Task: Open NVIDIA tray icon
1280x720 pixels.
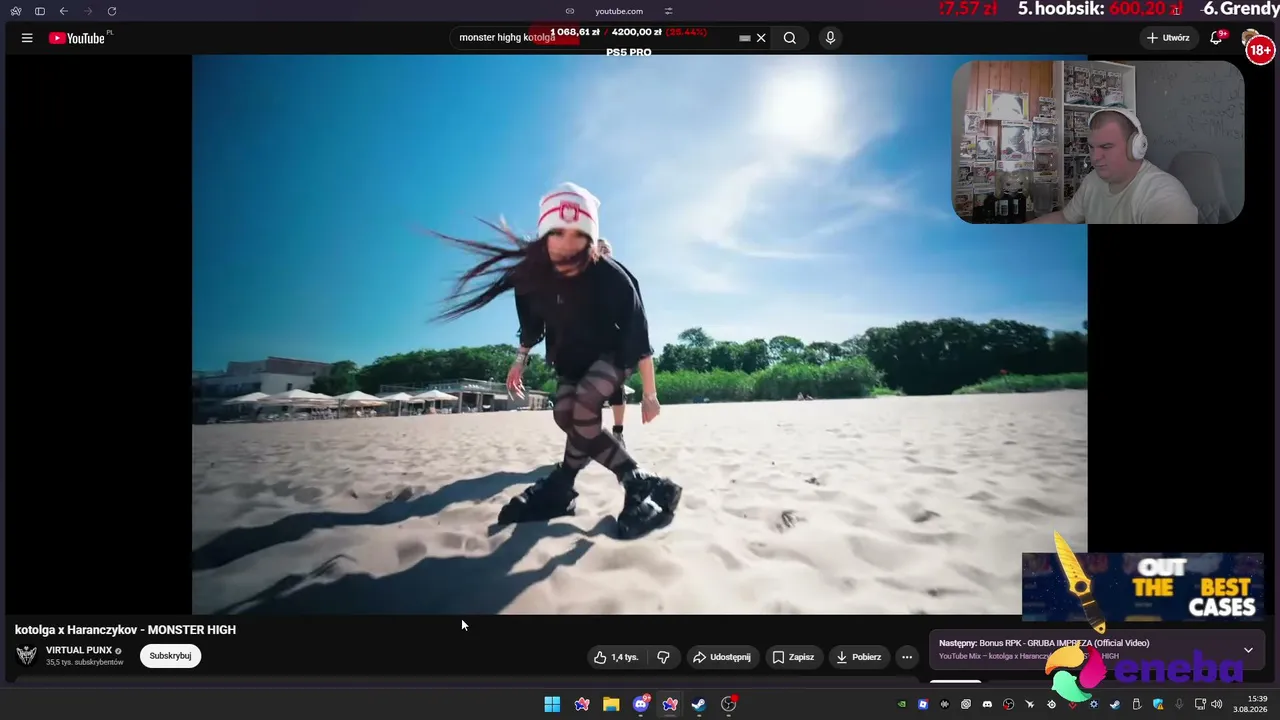Action: coord(902,704)
